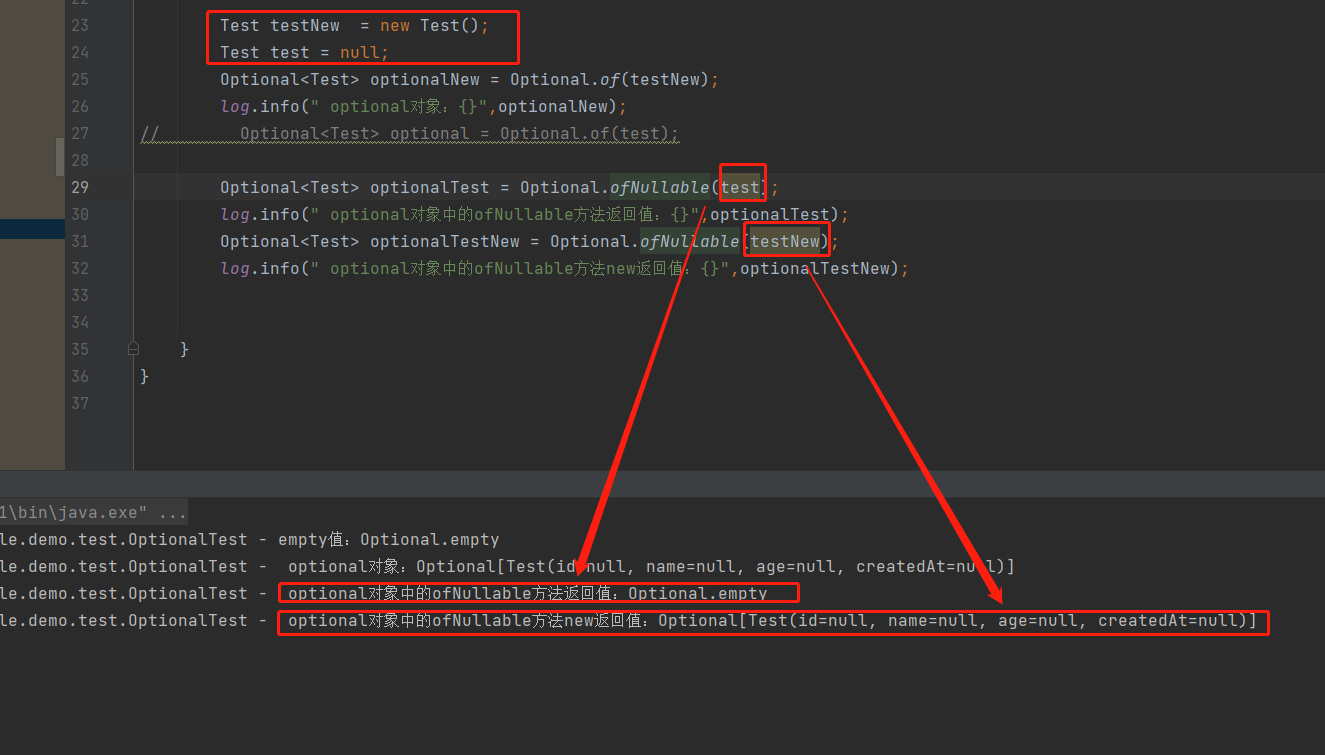Click console output 'ofNullable方法返回值：Optional.empty'
This screenshot has width=1325, height=755.
(527, 593)
